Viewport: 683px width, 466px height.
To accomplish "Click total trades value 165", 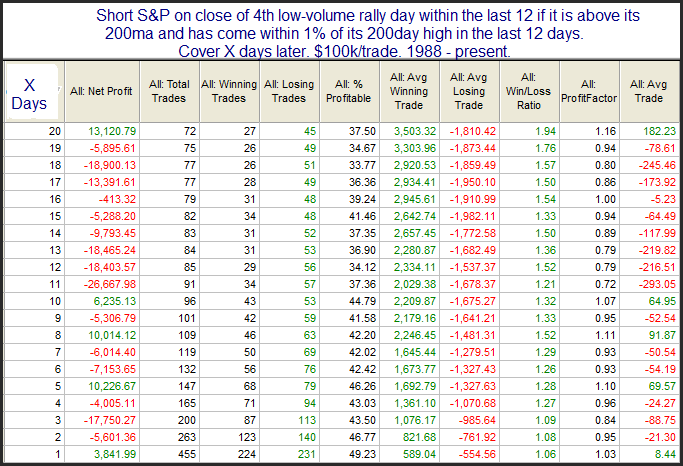I will click(187, 403).
